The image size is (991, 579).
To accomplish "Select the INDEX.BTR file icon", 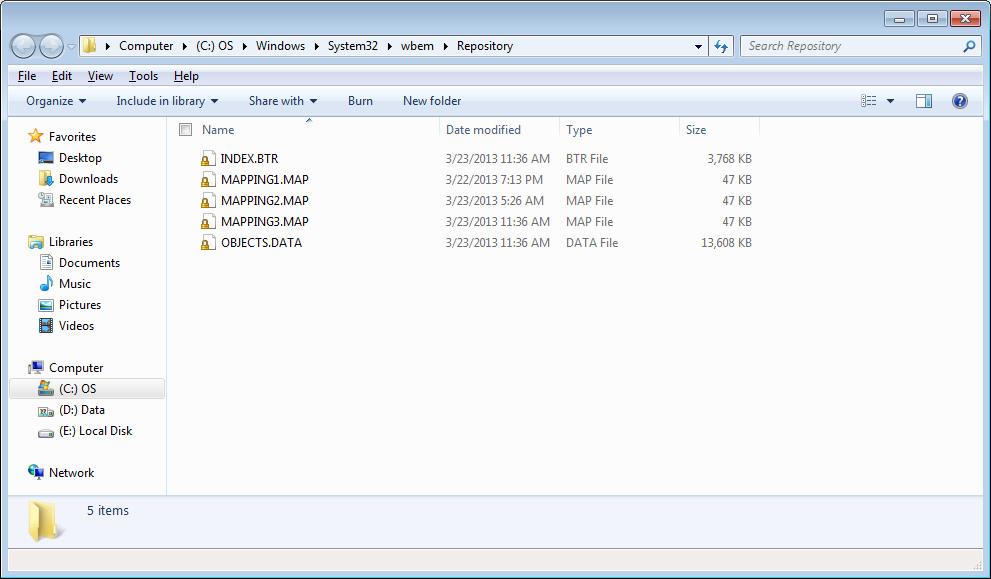I will pos(207,159).
